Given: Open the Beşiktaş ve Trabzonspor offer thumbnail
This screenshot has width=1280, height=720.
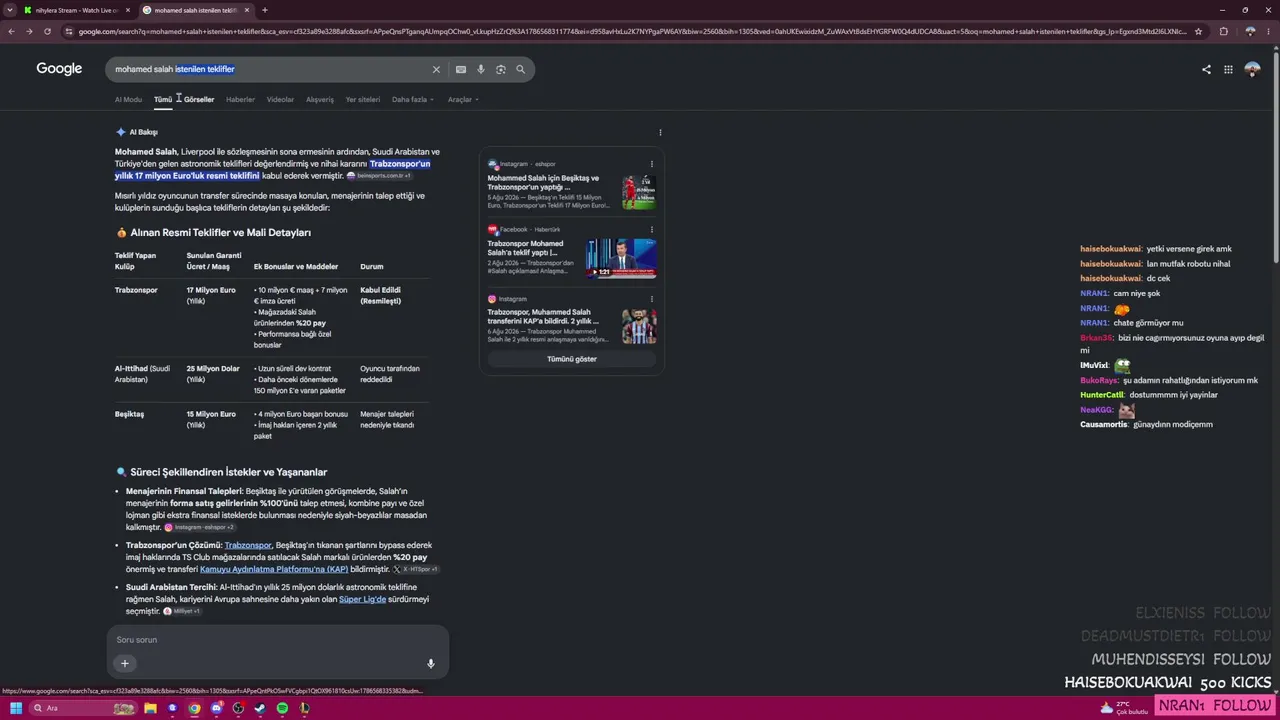Looking at the screenshot, I should point(639,192).
